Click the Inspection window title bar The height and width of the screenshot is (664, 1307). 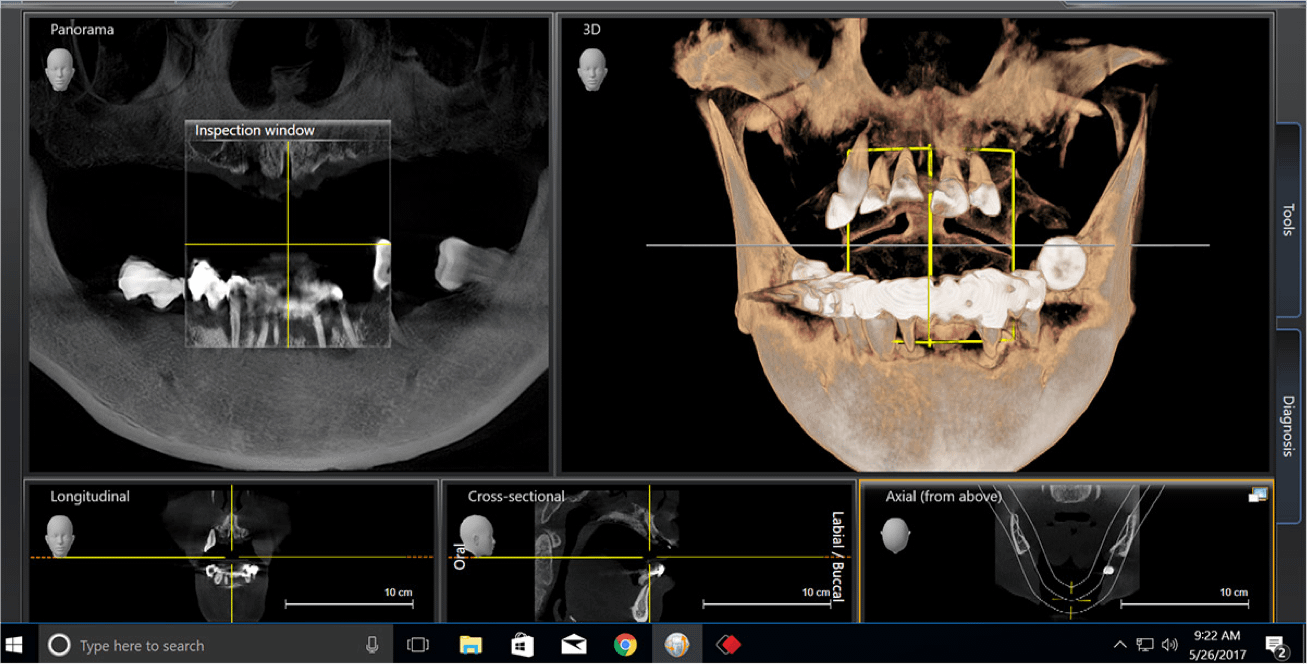point(287,130)
